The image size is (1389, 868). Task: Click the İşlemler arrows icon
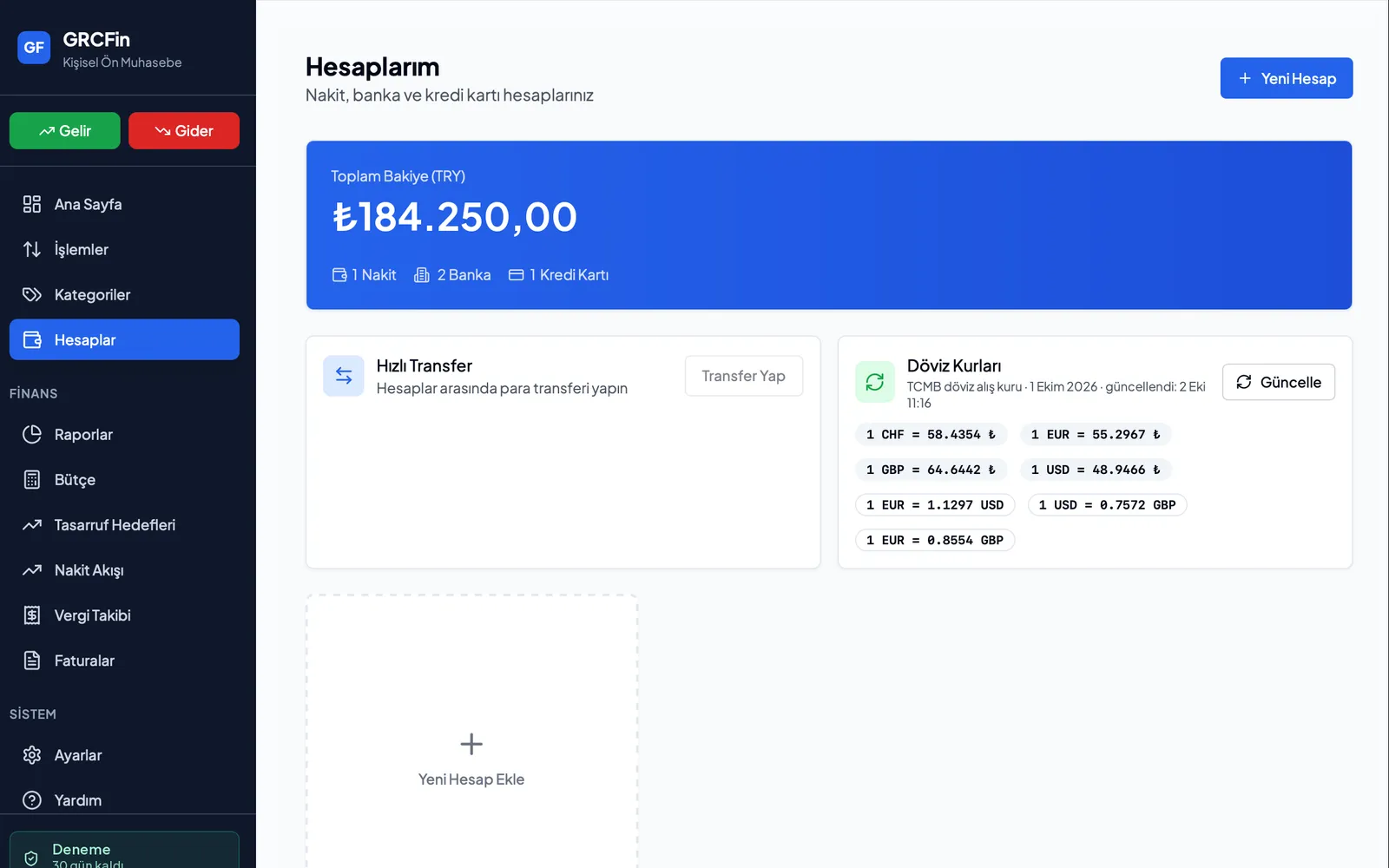(32, 249)
